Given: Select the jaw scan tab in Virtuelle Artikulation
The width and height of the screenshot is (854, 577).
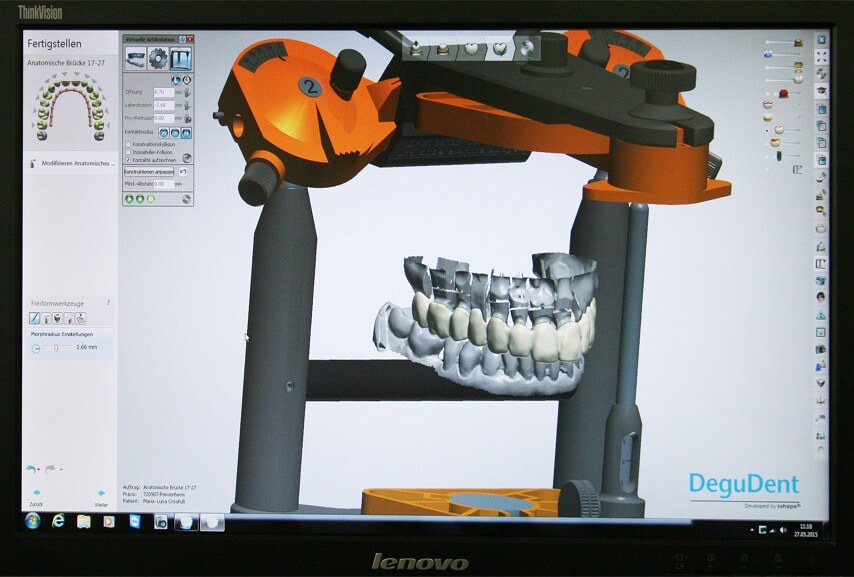Looking at the screenshot, I should click(136, 58).
